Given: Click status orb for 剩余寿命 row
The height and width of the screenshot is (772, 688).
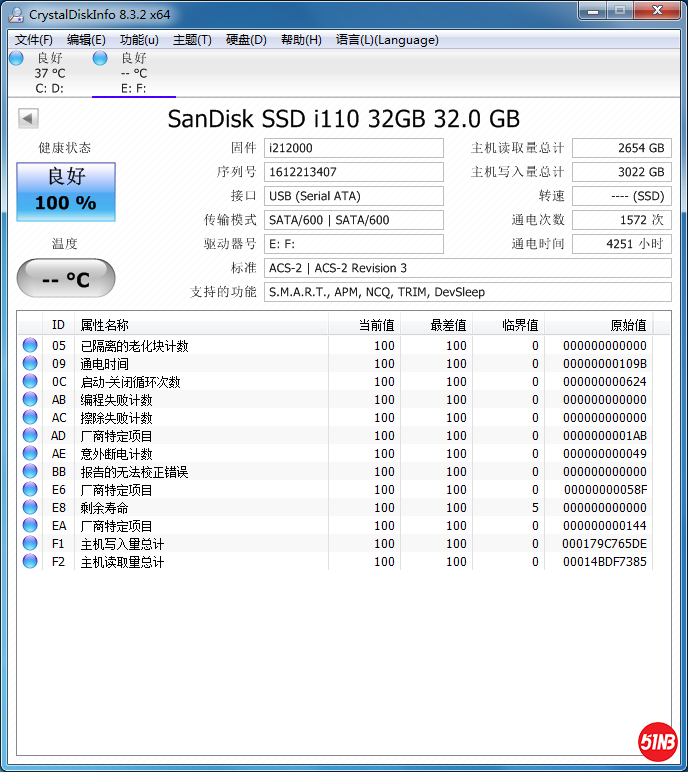Looking at the screenshot, I should 30,508.
